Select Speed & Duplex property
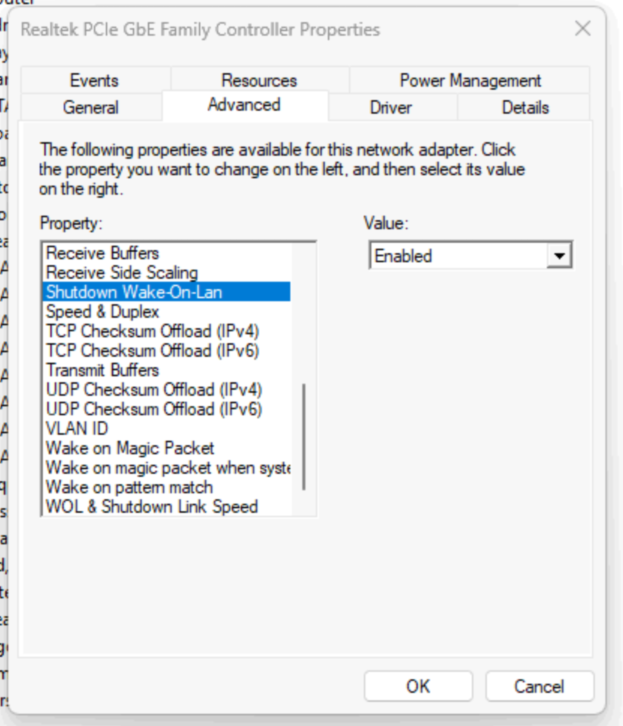623x726 pixels. (167, 312)
